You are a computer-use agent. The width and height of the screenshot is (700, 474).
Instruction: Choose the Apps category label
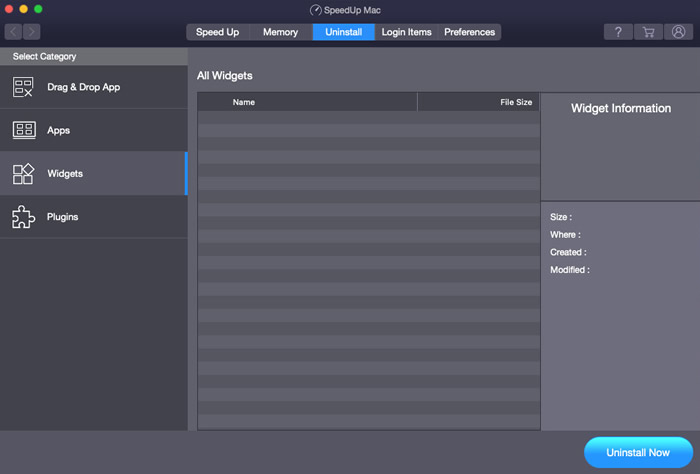[x=58, y=130]
